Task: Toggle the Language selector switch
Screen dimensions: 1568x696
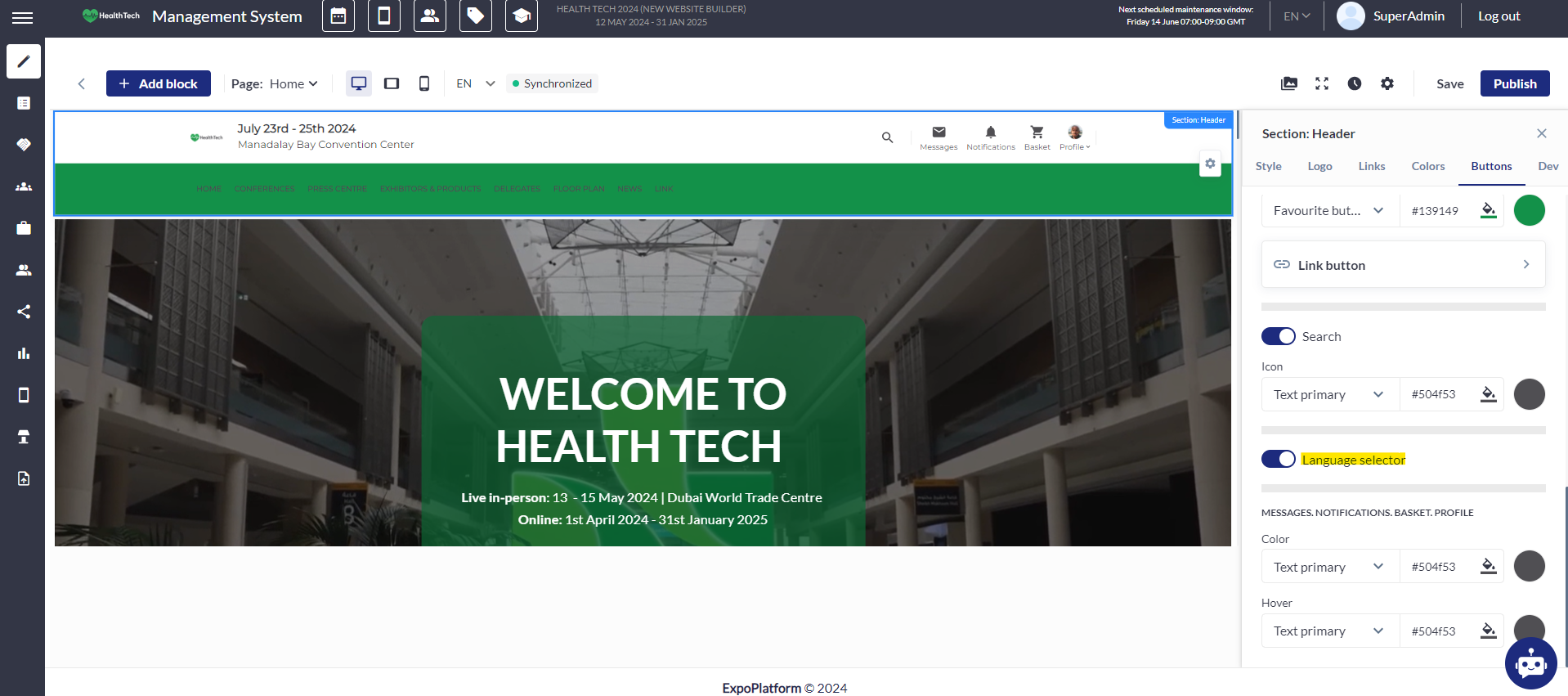Action: [1279, 459]
